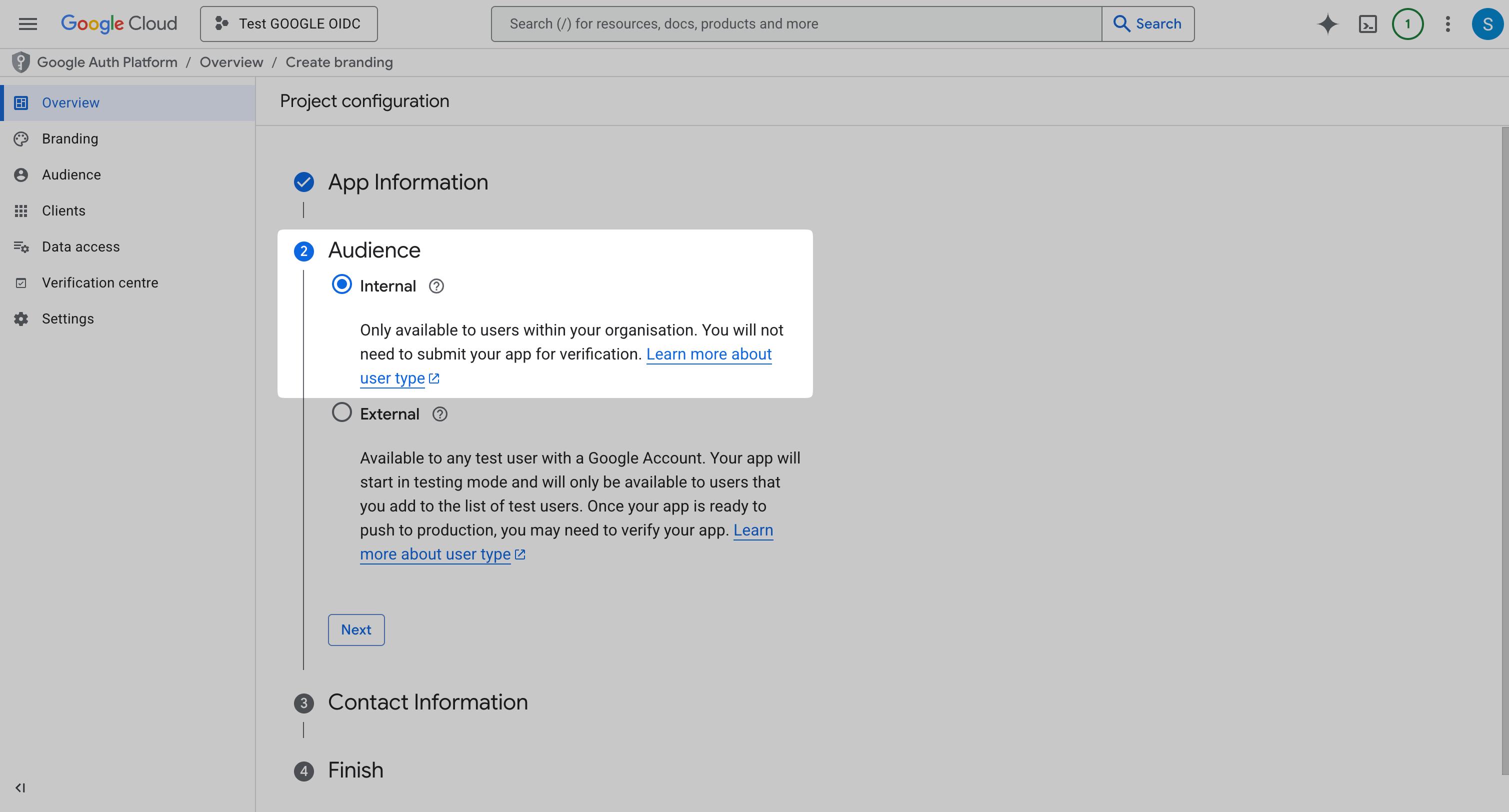Click the profile avatar S
This screenshot has width=1509, height=812.
click(1487, 23)
